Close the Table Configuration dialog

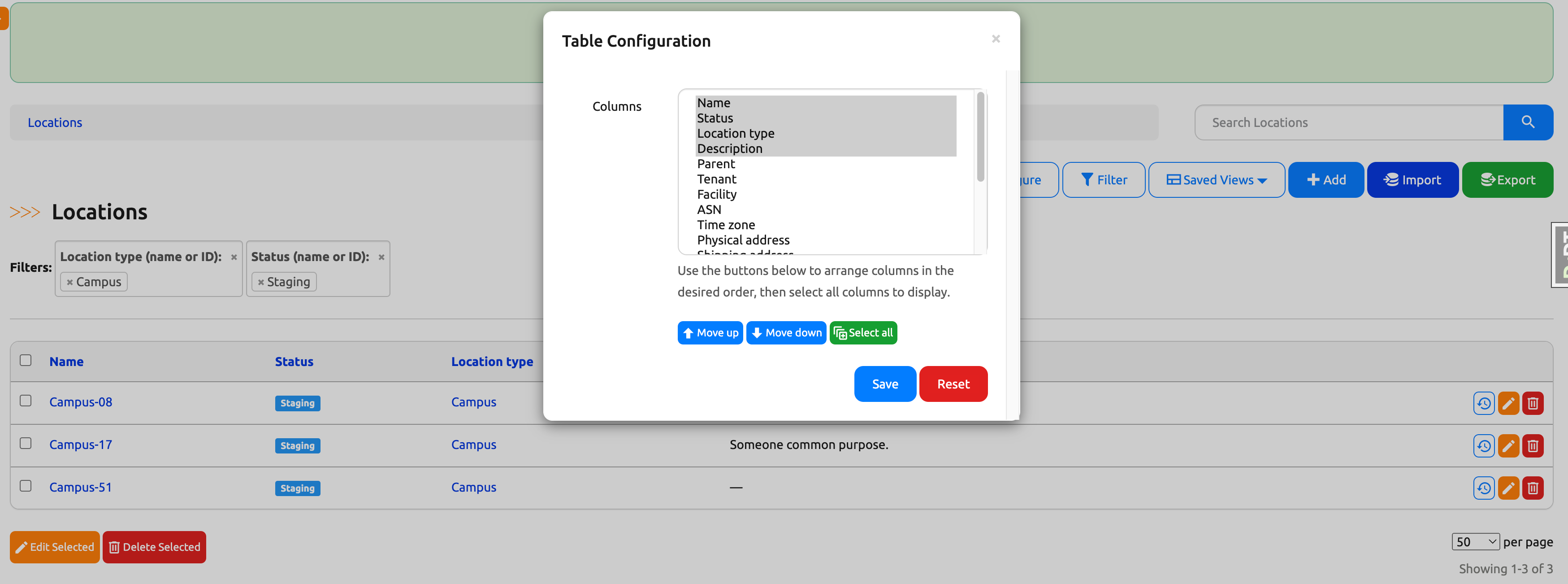[996, 39]
